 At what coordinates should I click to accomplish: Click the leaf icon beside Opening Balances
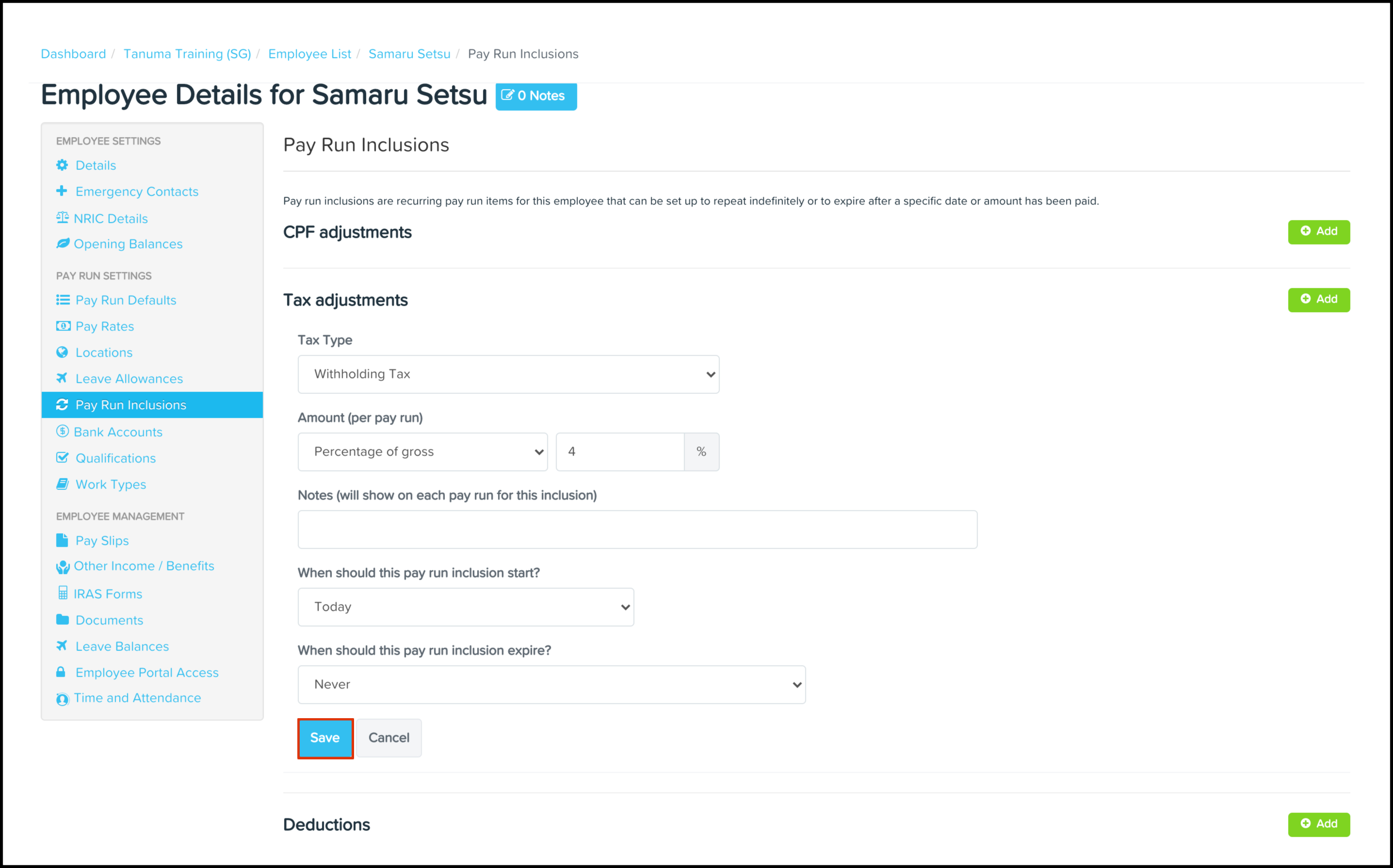[63, 243]
